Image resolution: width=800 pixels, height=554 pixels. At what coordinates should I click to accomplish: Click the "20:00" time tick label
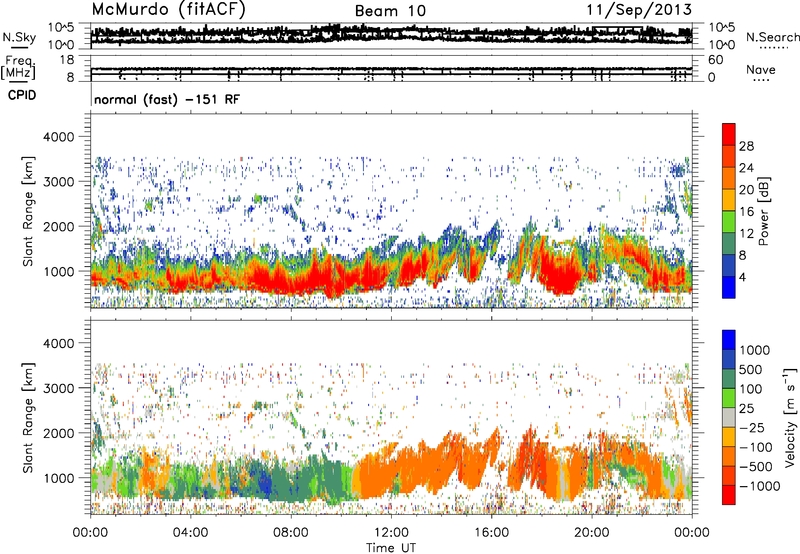[x=592, y=533]
